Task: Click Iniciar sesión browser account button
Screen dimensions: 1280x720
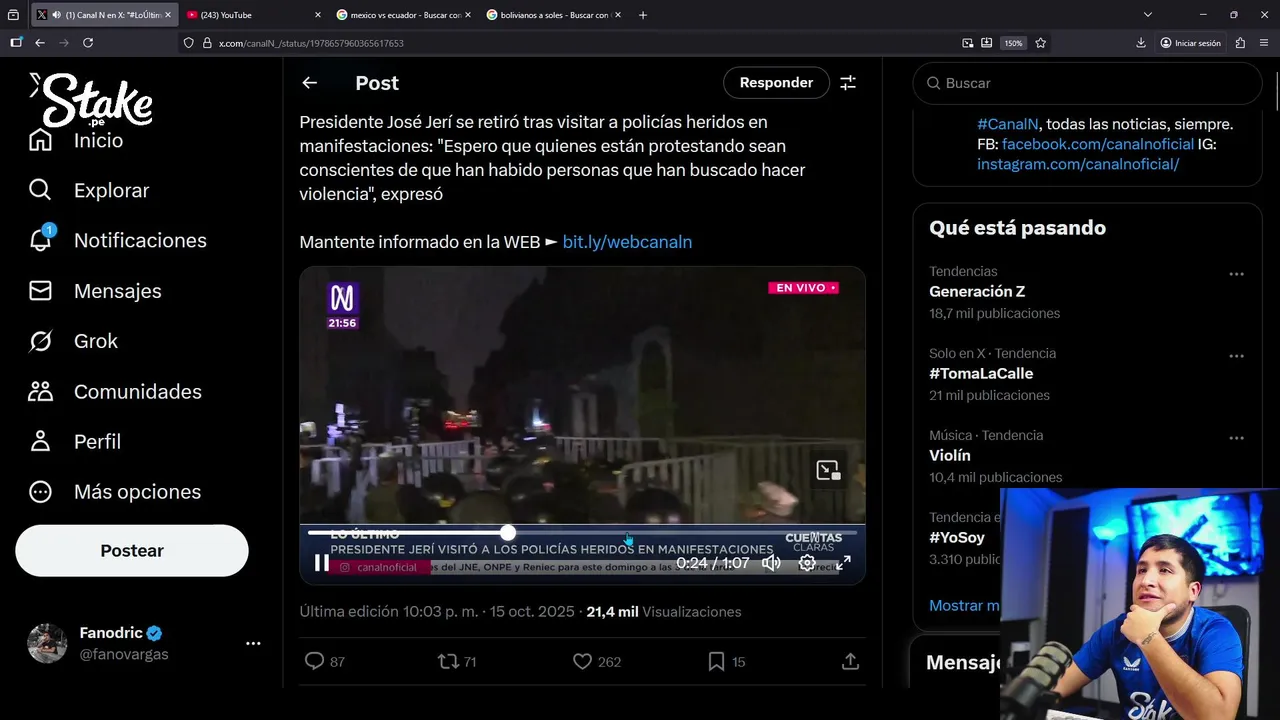Action: click(1191, 43)
